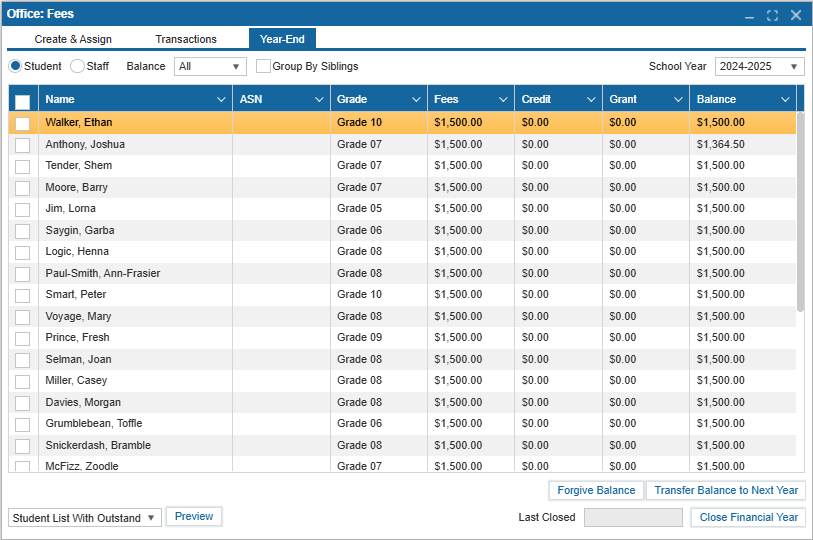
Task: Click the Forgive Balance button
Action: click(x=596, y=490)
